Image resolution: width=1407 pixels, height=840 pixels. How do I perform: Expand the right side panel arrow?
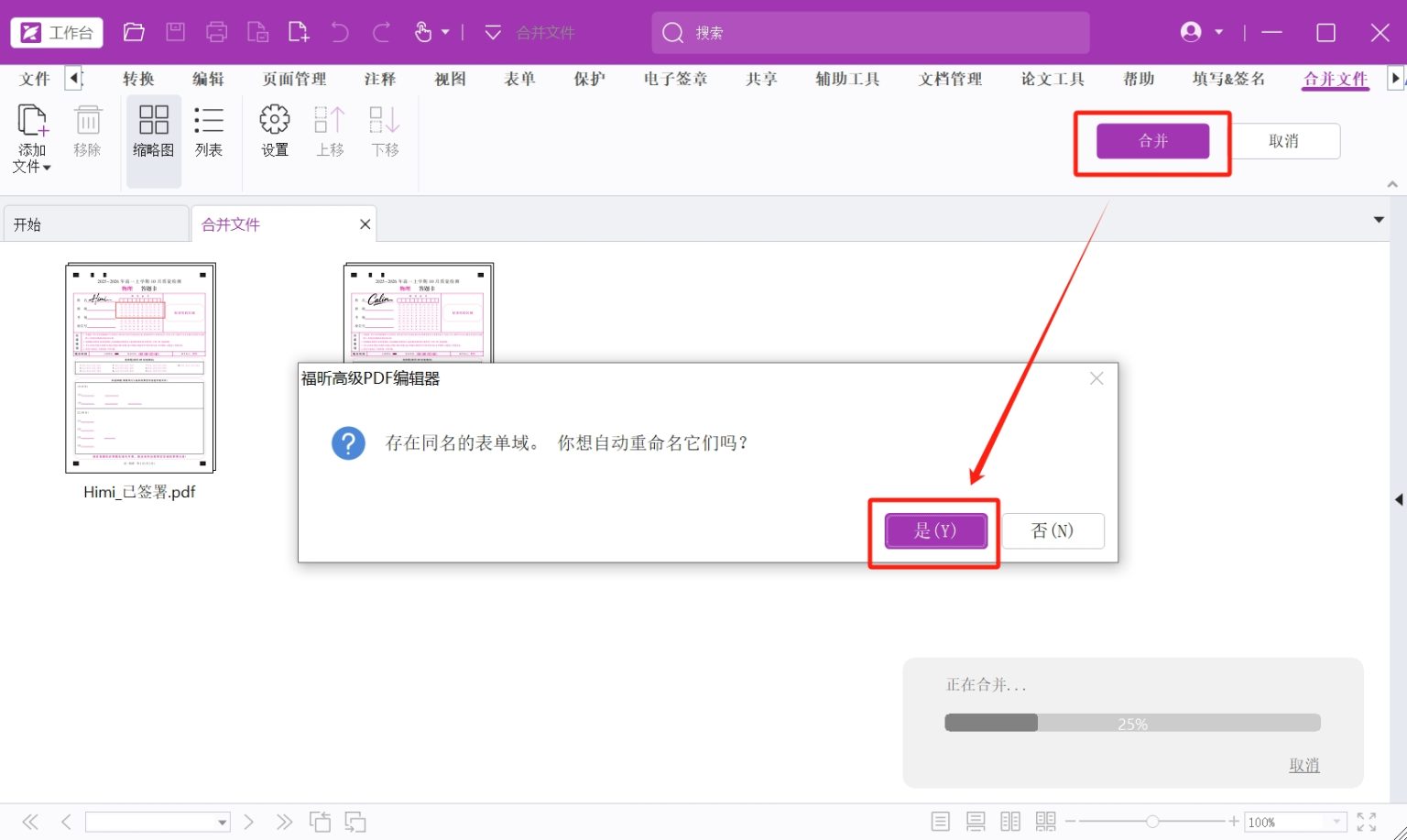[x=1399, y=499]
